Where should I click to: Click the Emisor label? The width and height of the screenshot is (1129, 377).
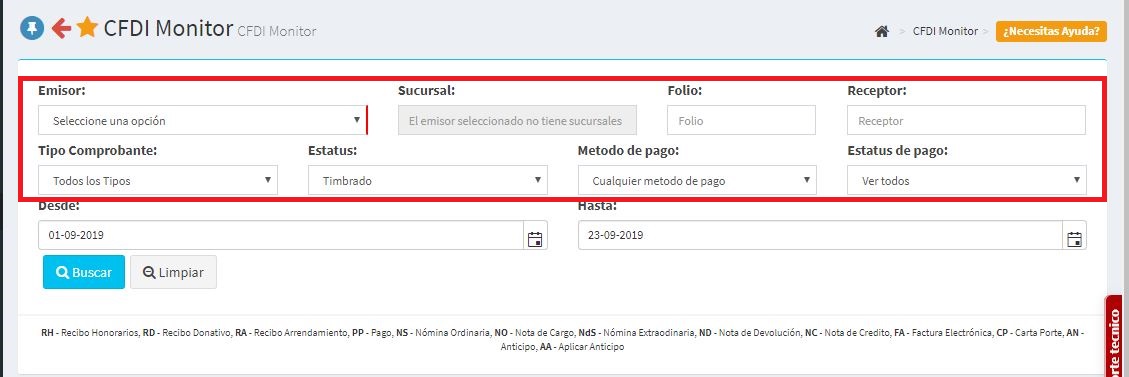click(x=61, y=91)
